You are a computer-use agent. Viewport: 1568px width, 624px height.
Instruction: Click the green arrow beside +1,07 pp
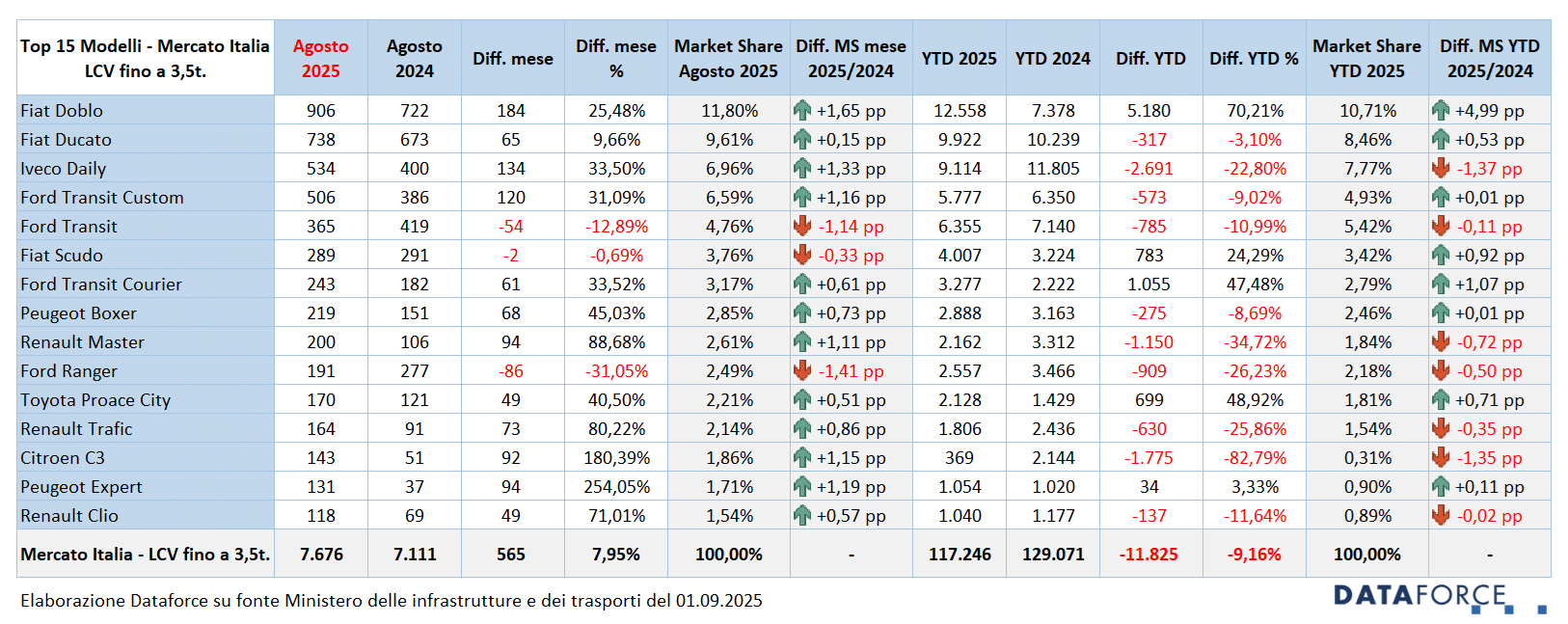[1441, 284]
